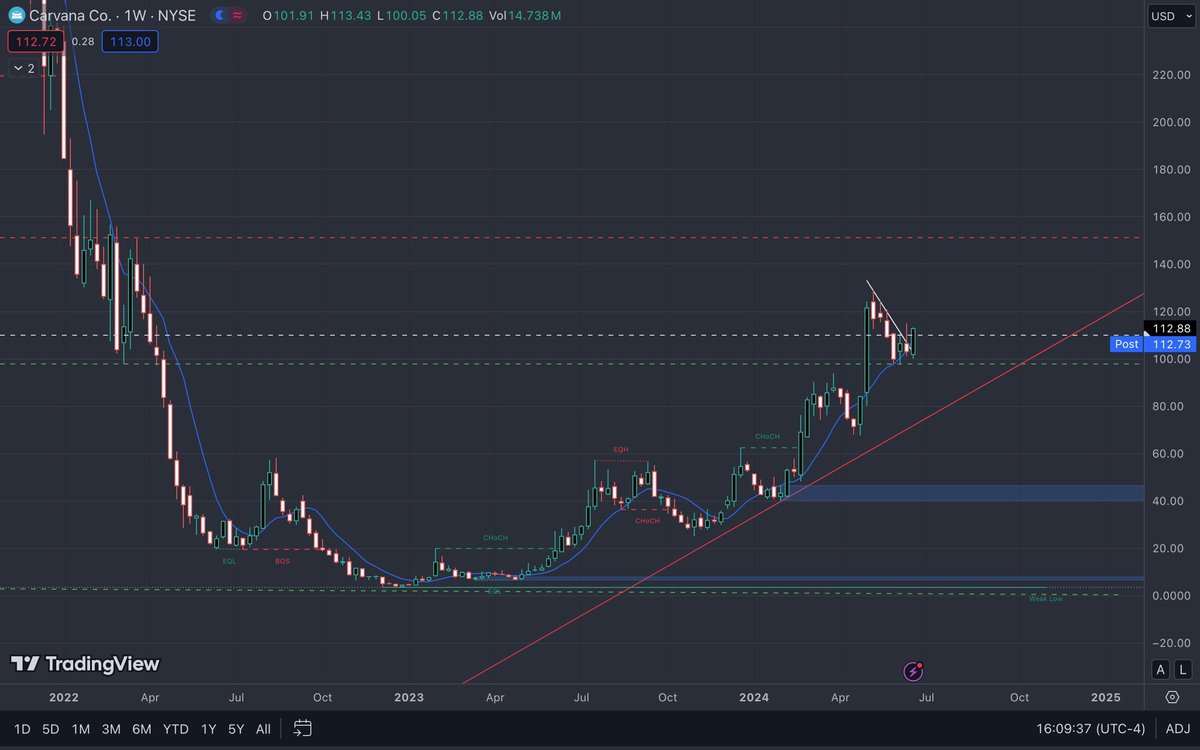1200x750 pixels.
Task: Click the O 101.91 open value
Action: point(287,16)
